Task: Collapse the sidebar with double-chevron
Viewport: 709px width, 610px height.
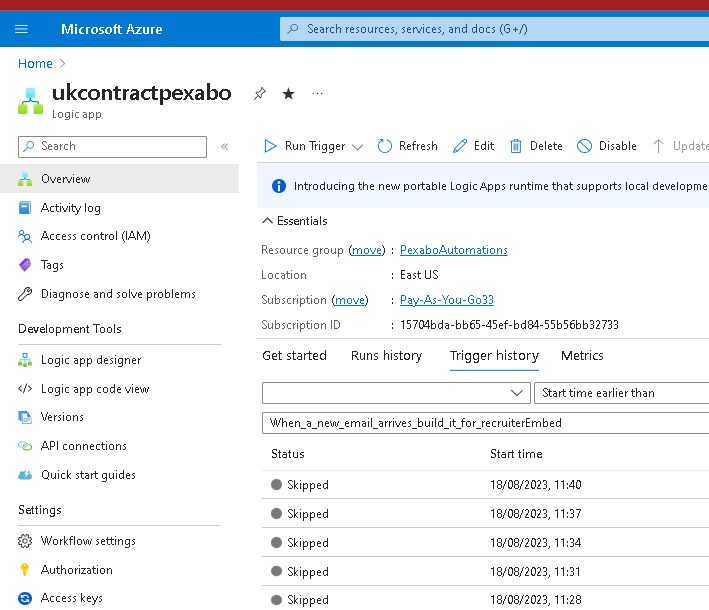Action: point(225,146)
